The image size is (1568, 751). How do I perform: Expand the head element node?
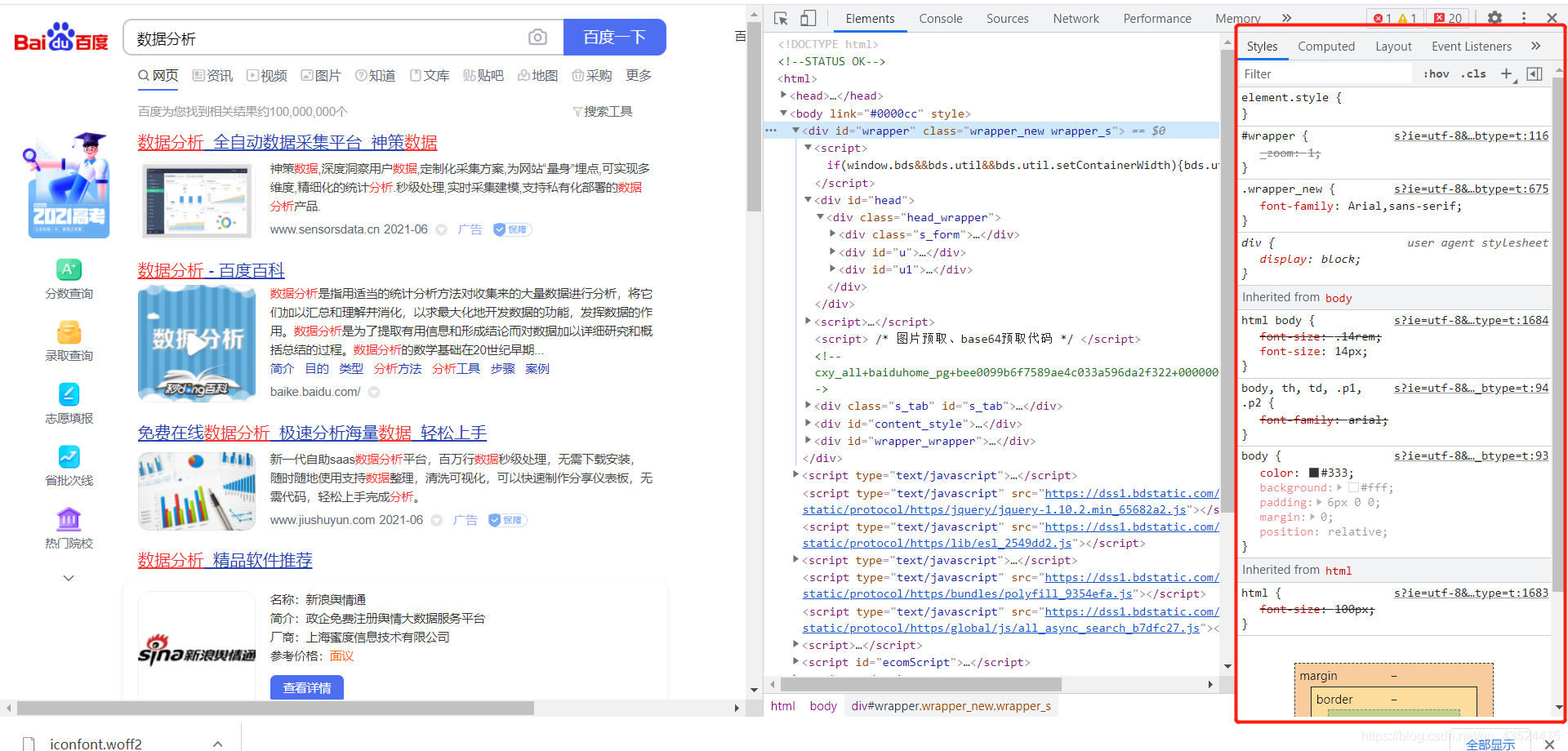[x=784, y=96]
